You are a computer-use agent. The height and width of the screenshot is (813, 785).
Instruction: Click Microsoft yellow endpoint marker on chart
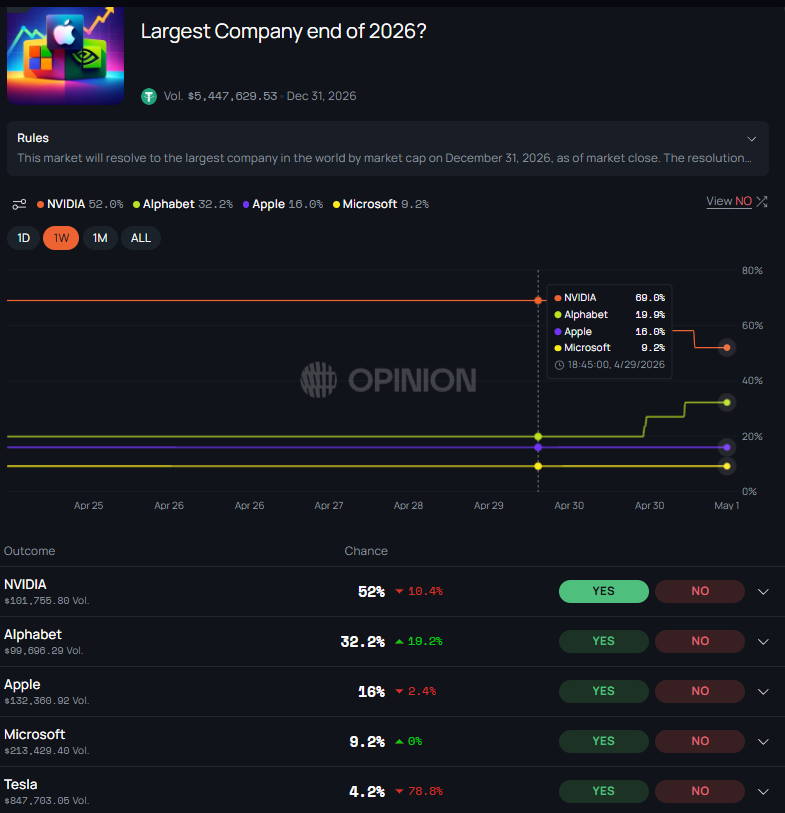pos(727,466)
